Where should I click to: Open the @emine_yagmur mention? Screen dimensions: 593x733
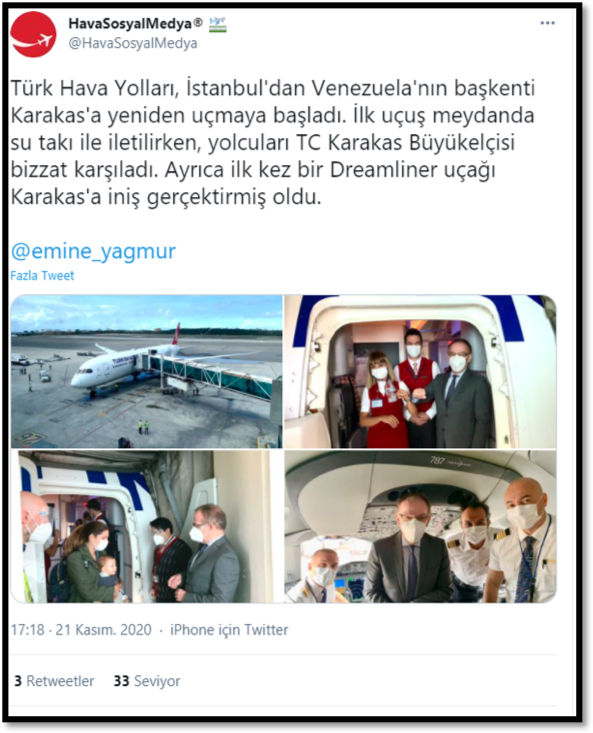click(93, 251)
